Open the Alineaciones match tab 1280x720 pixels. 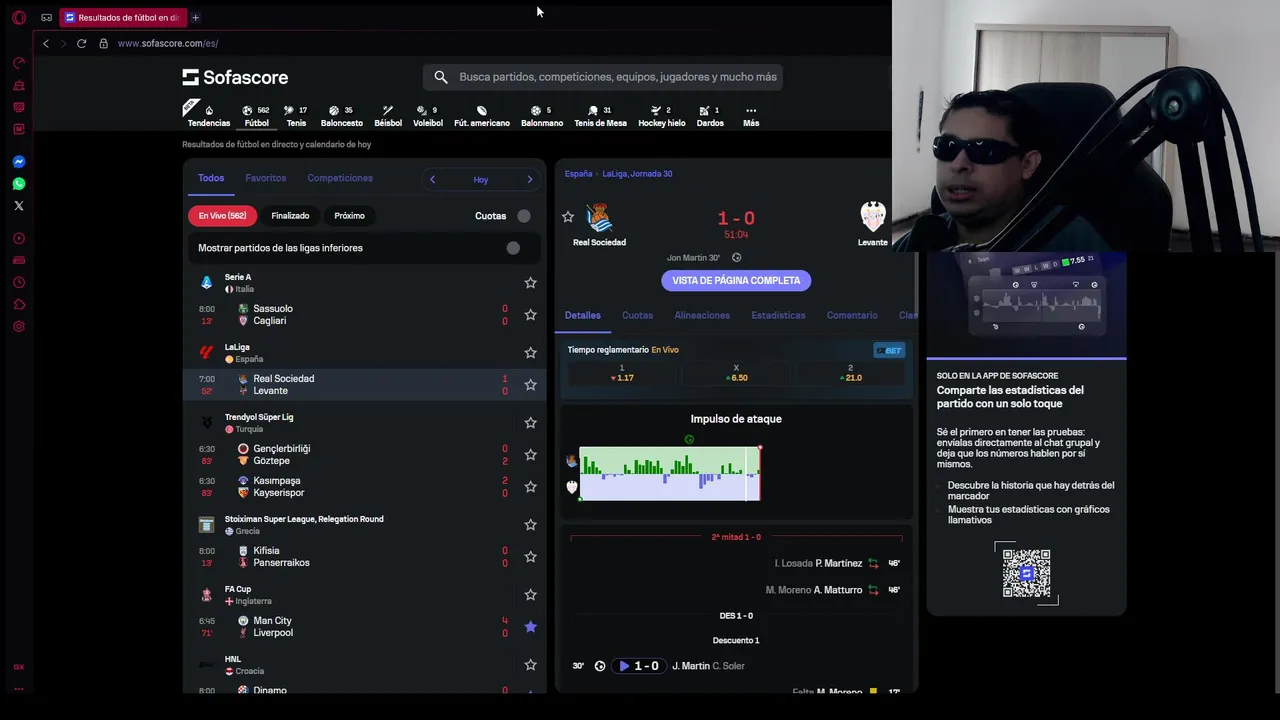coord(702,315)
